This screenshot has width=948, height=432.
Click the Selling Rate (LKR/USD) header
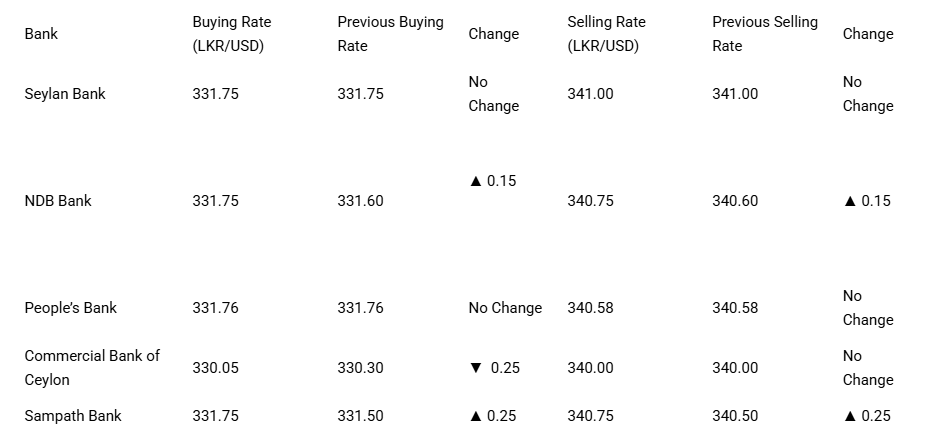coord(606,34)
